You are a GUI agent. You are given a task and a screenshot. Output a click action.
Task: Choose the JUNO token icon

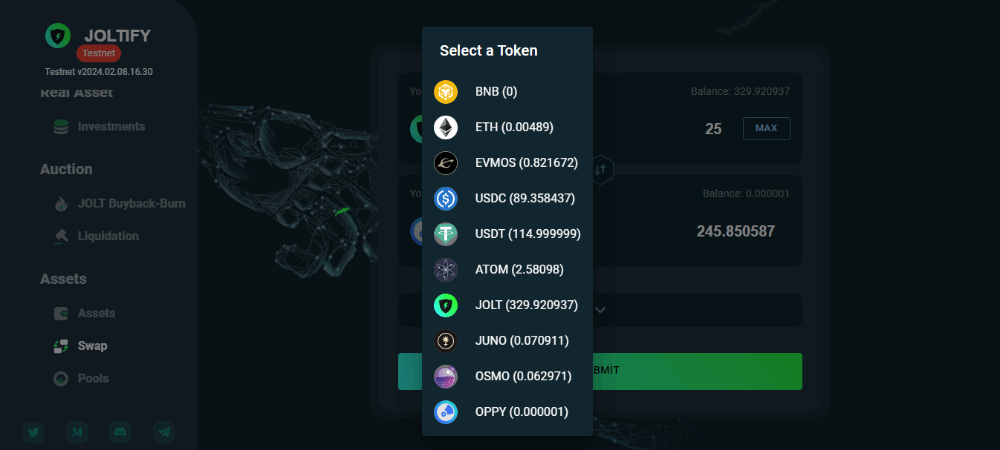pyautogui.click(x=446, y=341)
